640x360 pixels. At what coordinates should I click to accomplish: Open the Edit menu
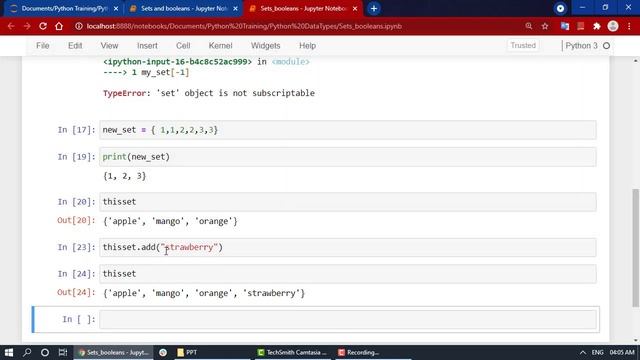coord(75,46)
